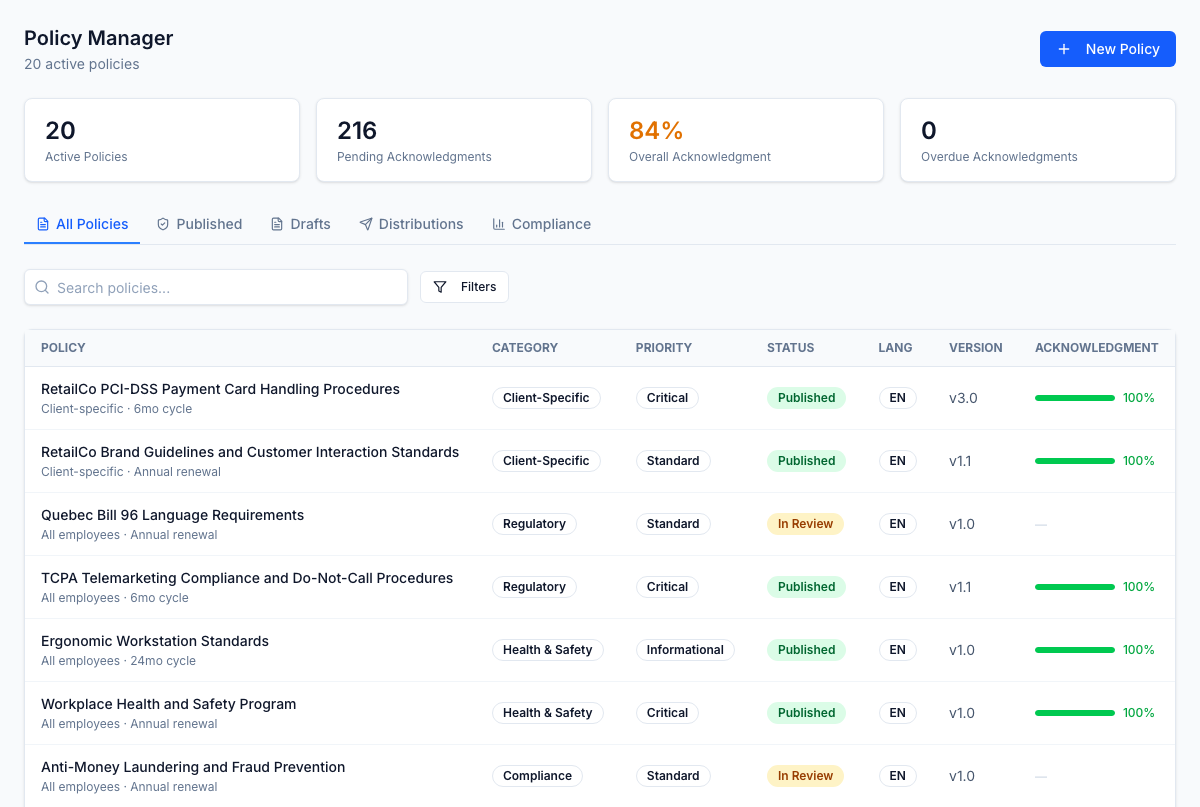Image resolution: width=1200 pixels, height=807 pixels.
Task: Open Workplace Health and Safety Program
Action: [x=168, y=704]
